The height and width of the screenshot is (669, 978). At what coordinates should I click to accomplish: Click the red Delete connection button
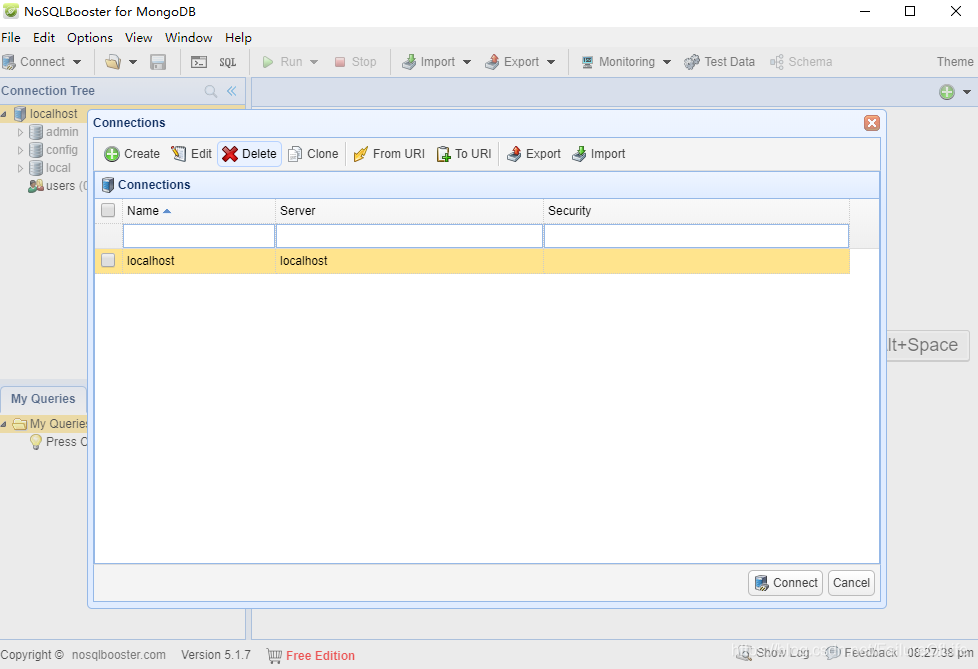tap(249, 154)
